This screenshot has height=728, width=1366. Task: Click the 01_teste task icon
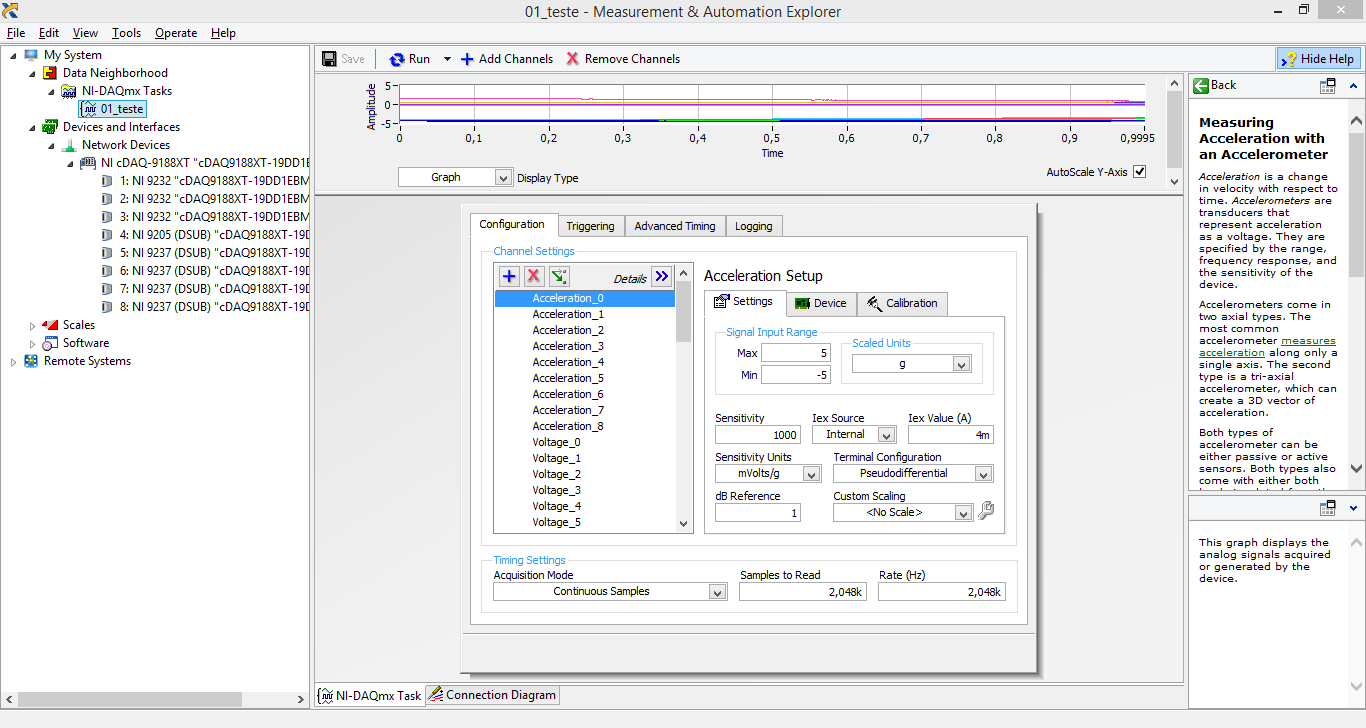pyautogui.click(x=89, y=109)
